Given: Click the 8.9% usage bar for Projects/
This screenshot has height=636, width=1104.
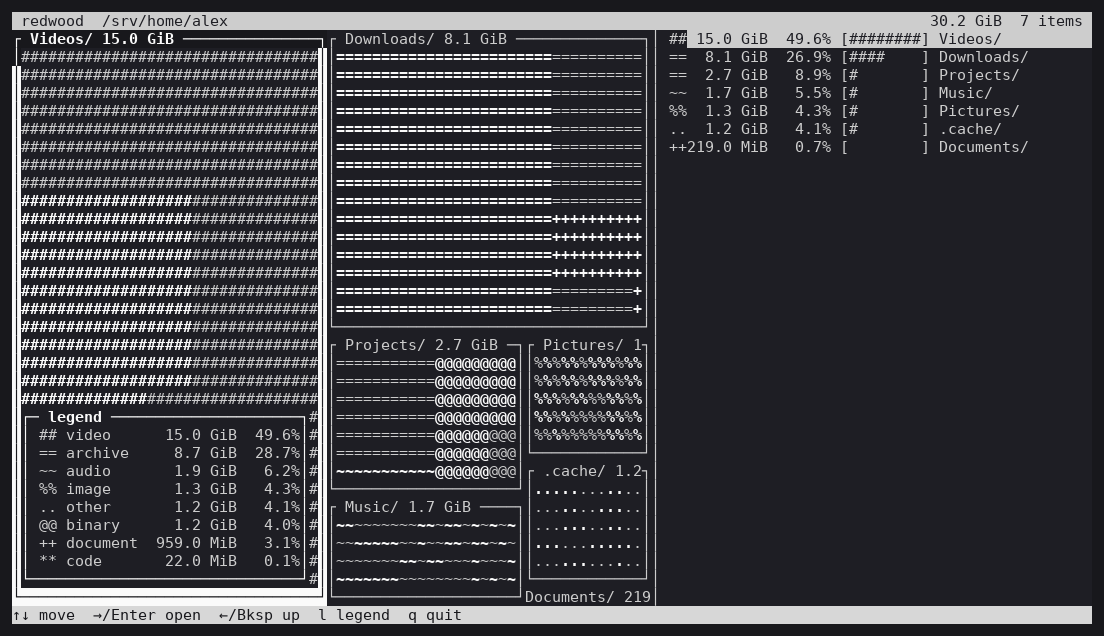Looking at the screenshot, I should tap(885, 75).
